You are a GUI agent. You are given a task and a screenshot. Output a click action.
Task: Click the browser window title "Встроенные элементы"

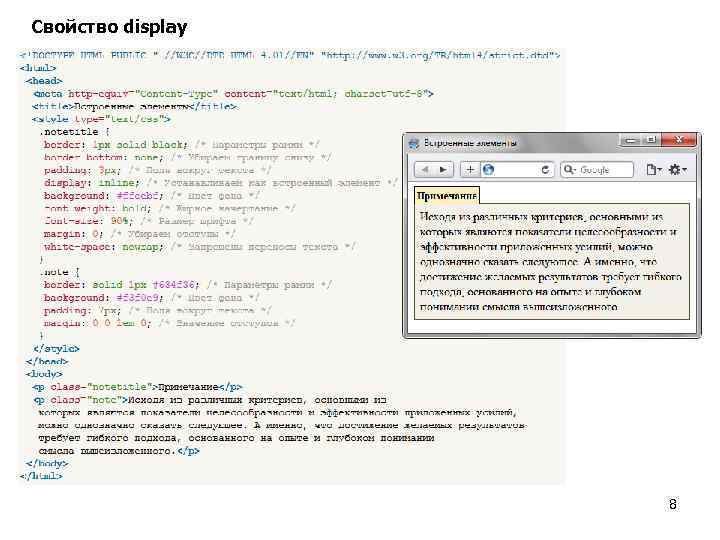click(470, 143)
